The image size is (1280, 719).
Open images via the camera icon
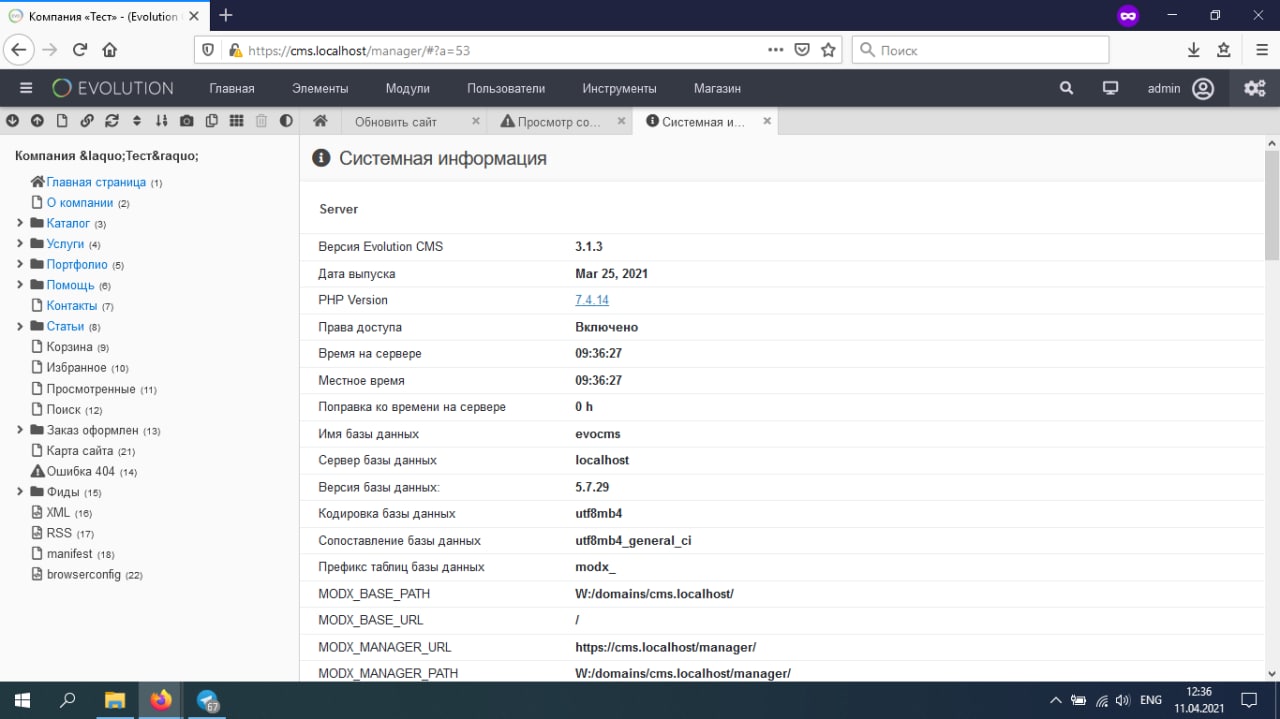186,121
